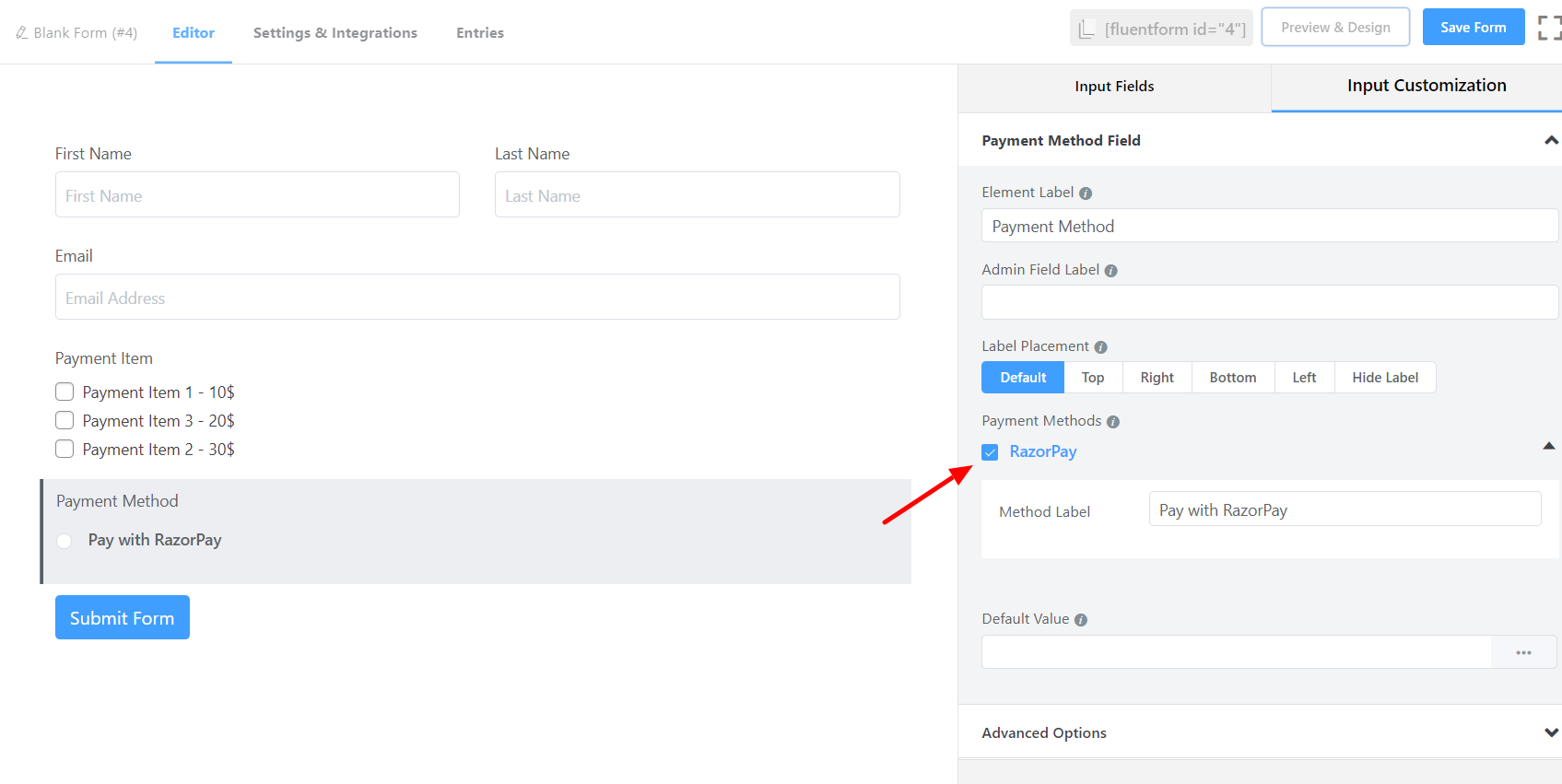
Task: Click info icon next to Default Value
Action: (1081, 620)
